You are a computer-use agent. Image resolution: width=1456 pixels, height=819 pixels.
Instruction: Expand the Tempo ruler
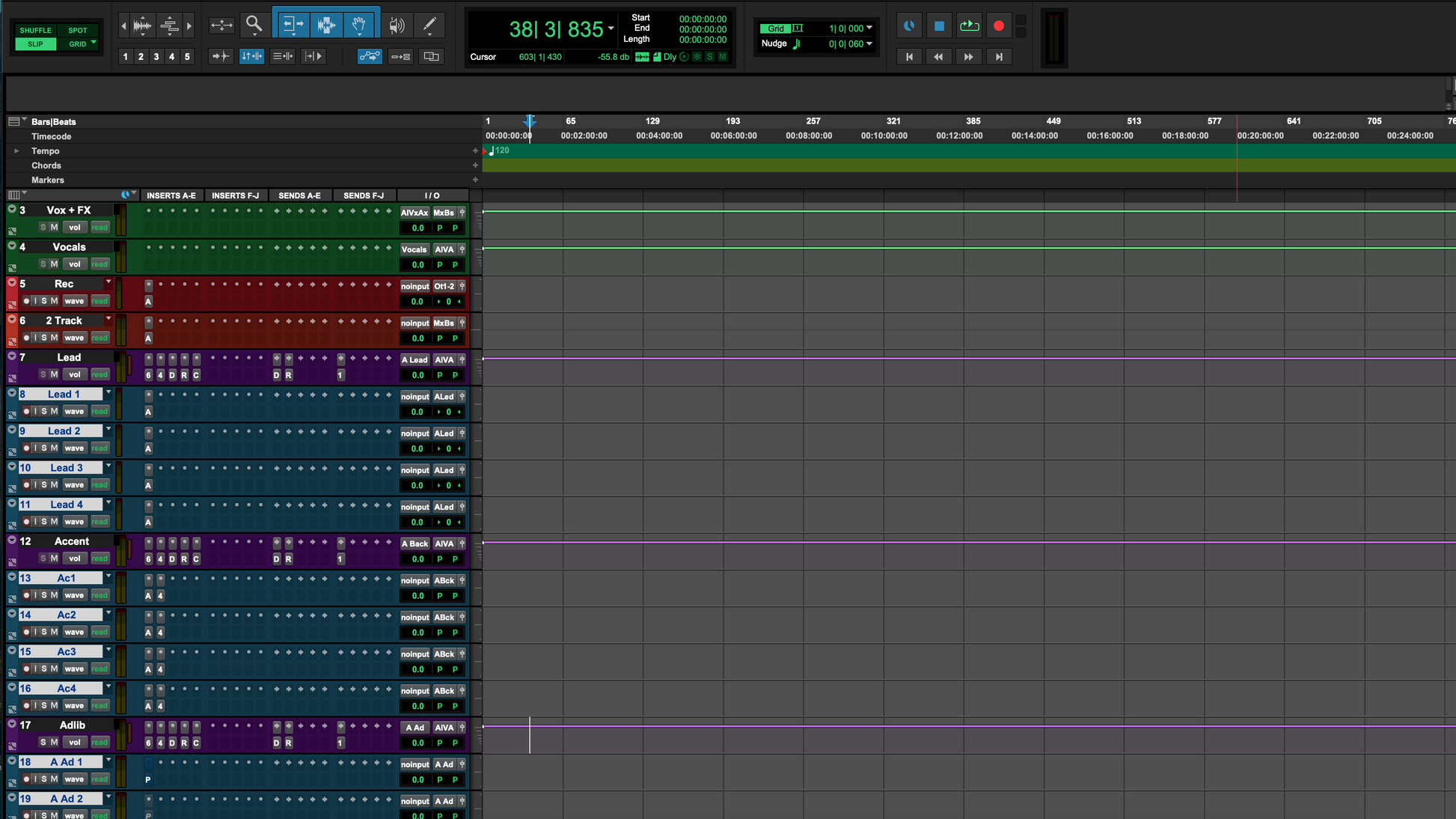pyautogui.click(x=16, y=150)
